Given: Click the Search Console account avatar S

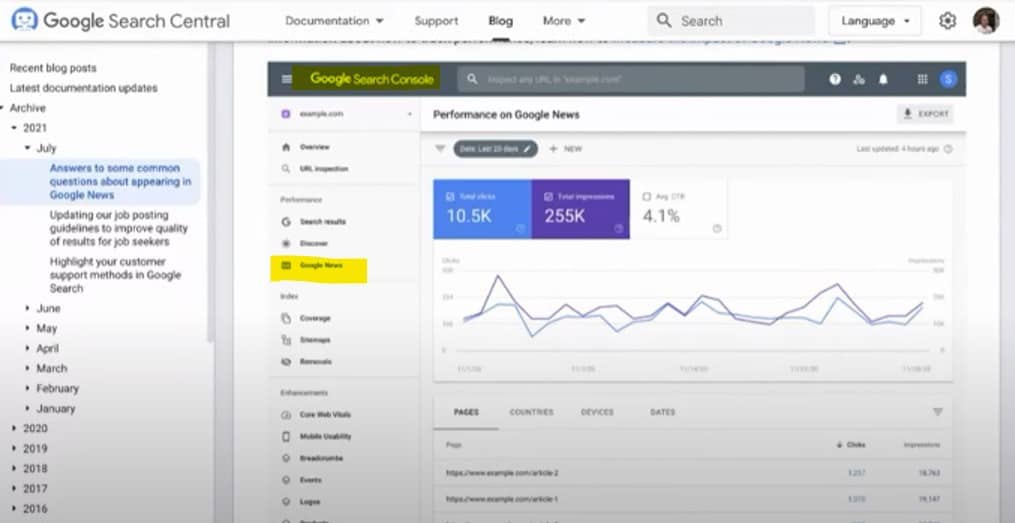Looking at the screenshot, I should pyautogui.click(x=949, y=79).
